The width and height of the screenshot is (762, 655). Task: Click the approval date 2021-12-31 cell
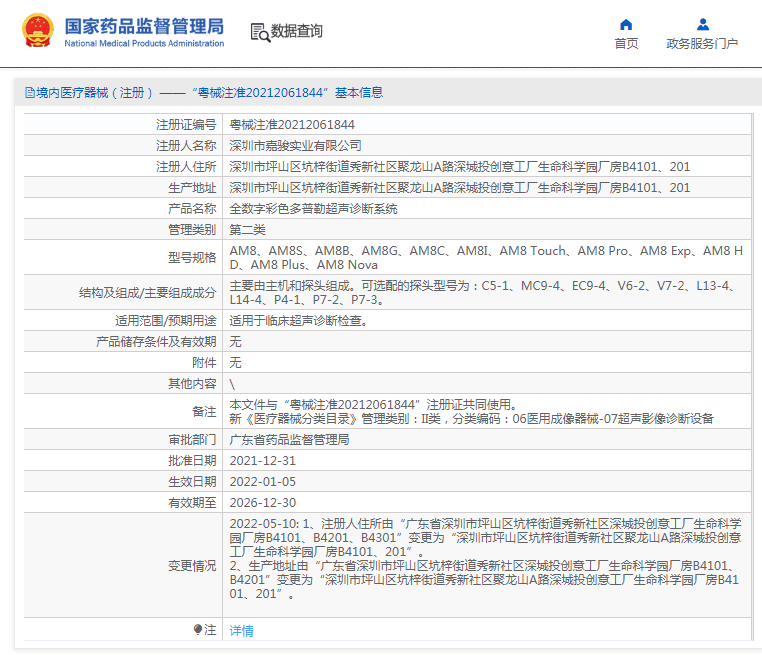263,460
